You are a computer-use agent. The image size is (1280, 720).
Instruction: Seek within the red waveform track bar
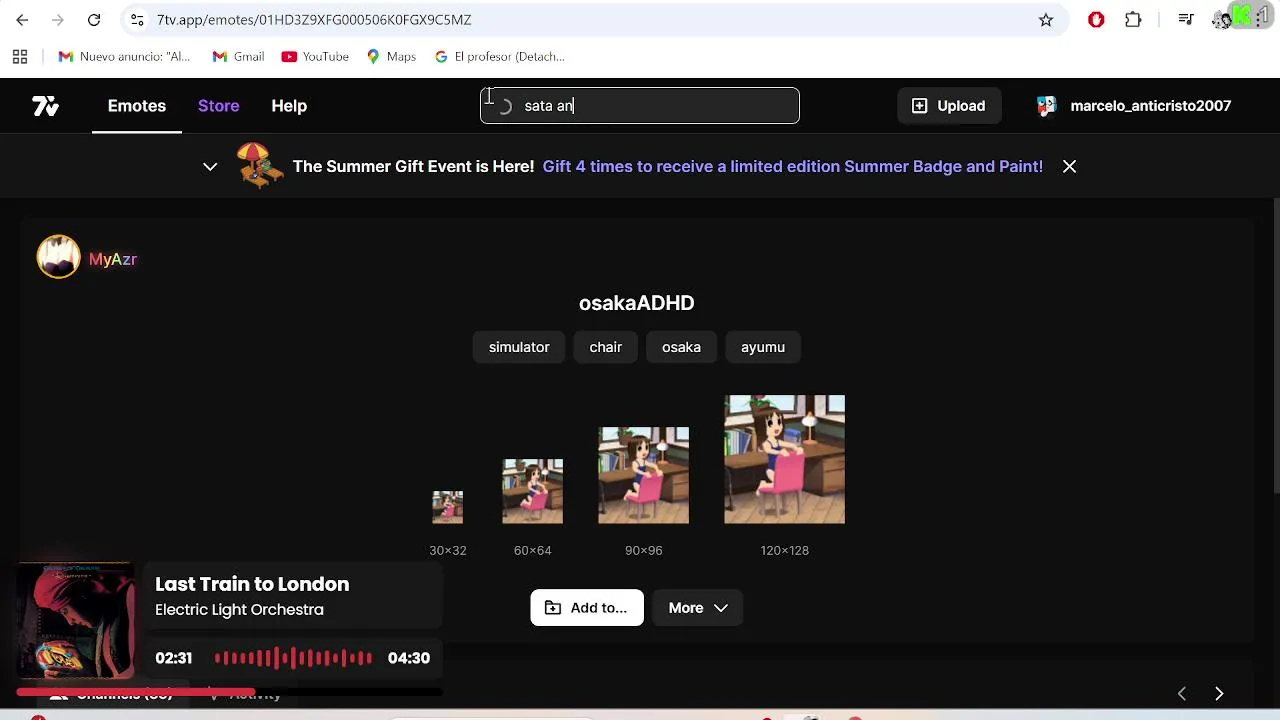coord(293,658)
